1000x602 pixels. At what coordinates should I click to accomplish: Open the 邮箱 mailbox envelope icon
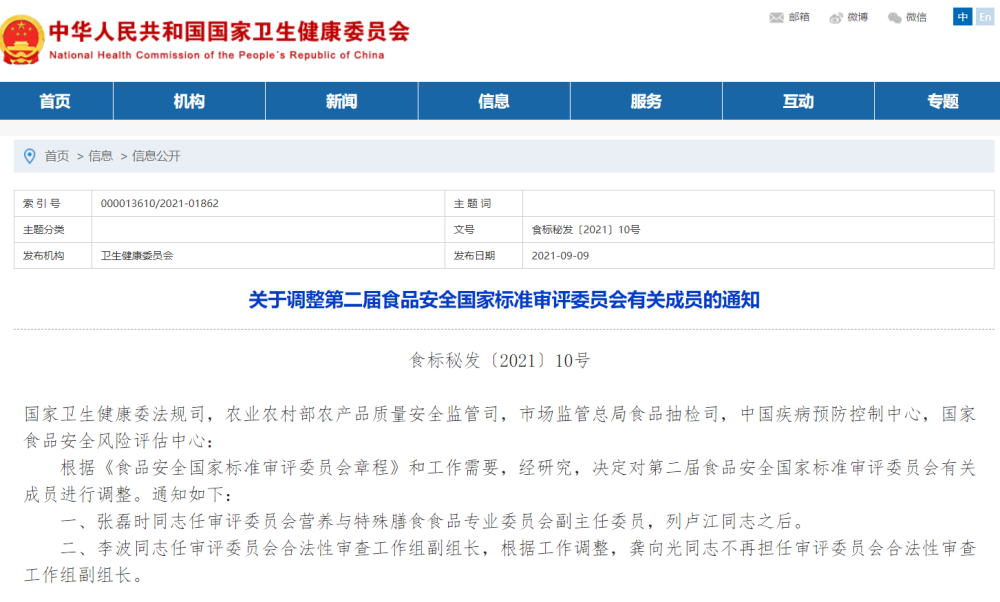(x=776, y=17)
